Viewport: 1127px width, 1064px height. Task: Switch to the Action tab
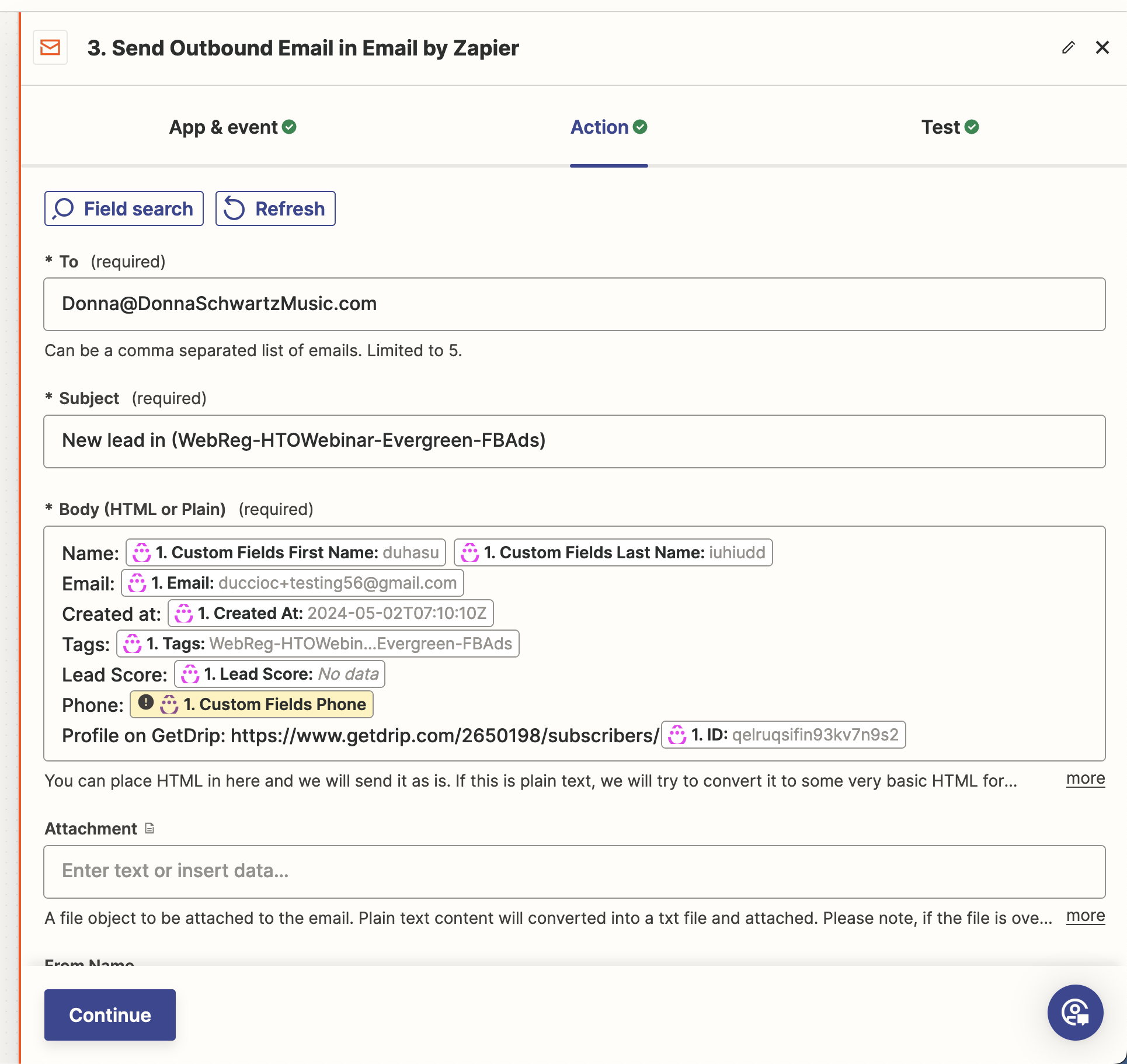click(608, 127)
